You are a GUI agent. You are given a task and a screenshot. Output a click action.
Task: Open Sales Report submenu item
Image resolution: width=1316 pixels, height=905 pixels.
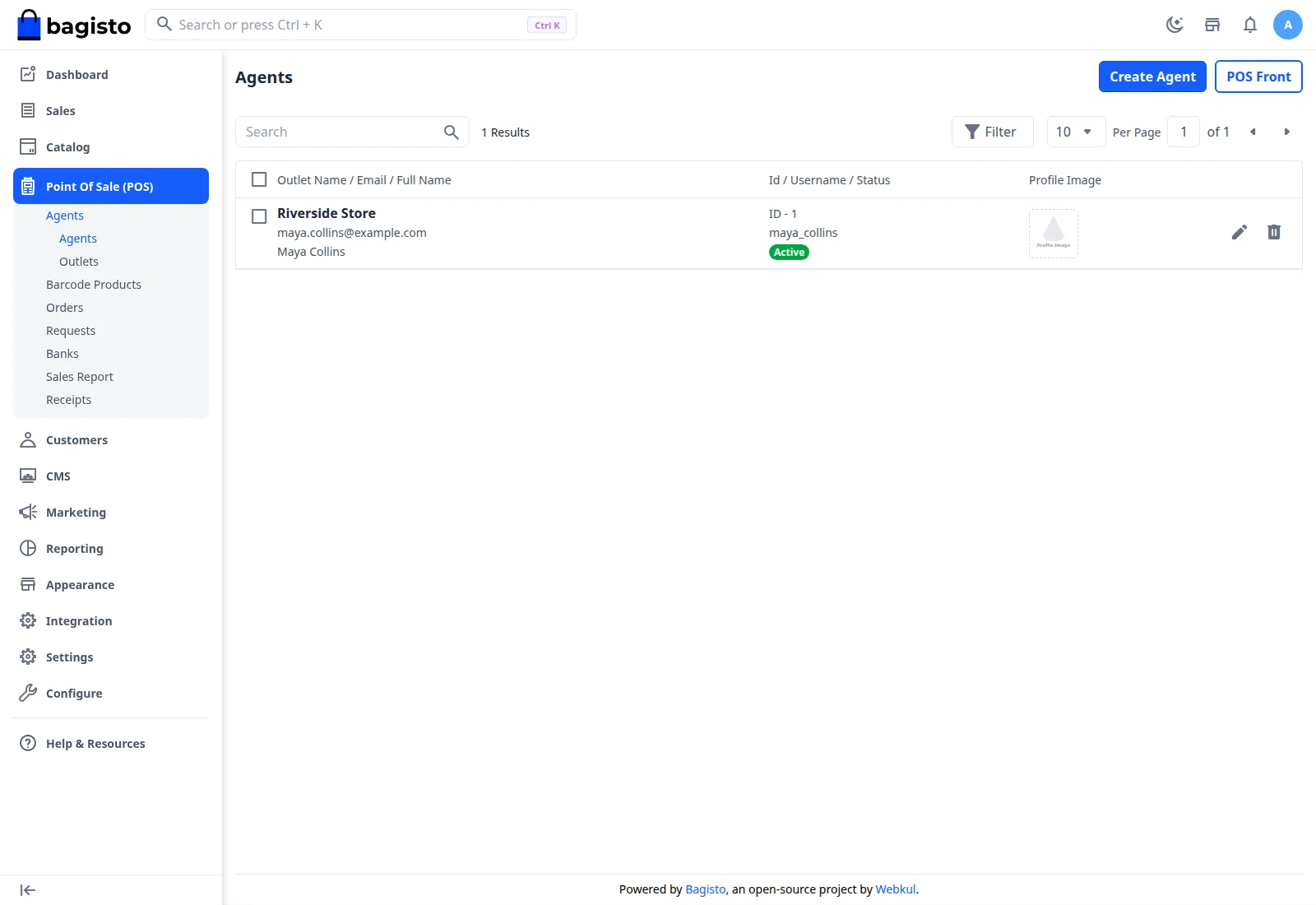(x=80, y=377)
